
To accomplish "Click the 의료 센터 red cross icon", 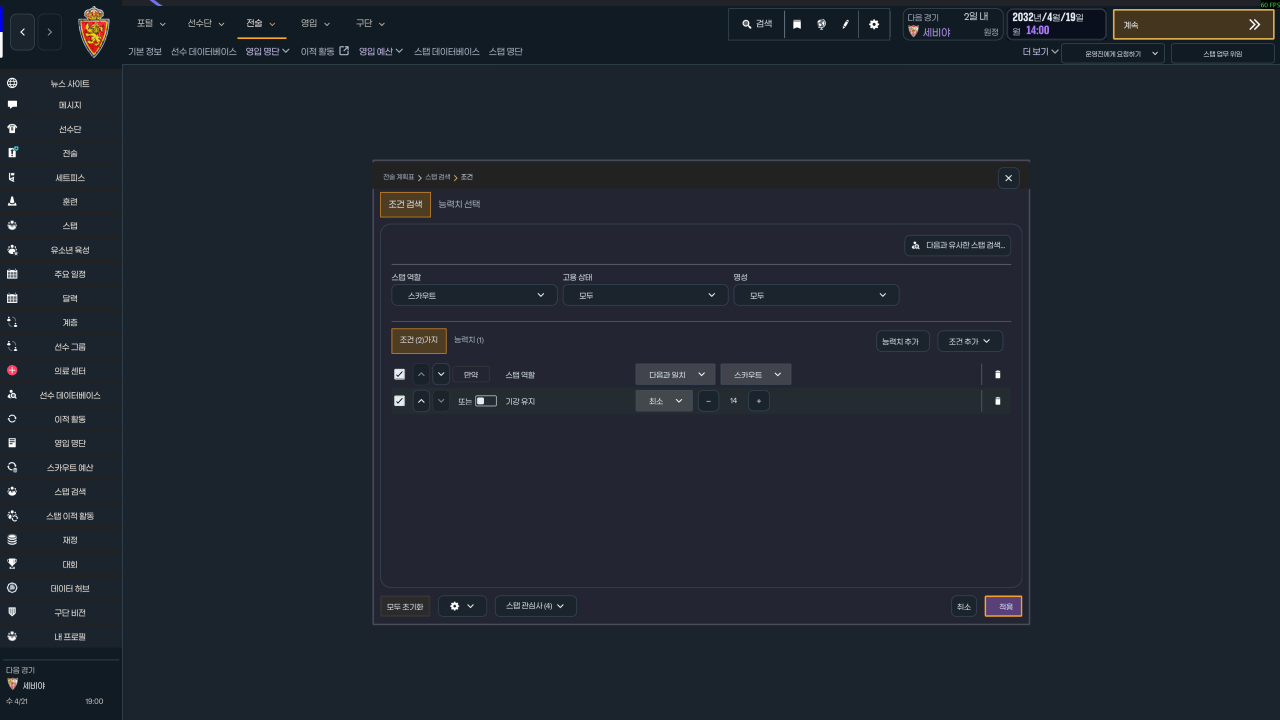I will [x=12, y=371].
